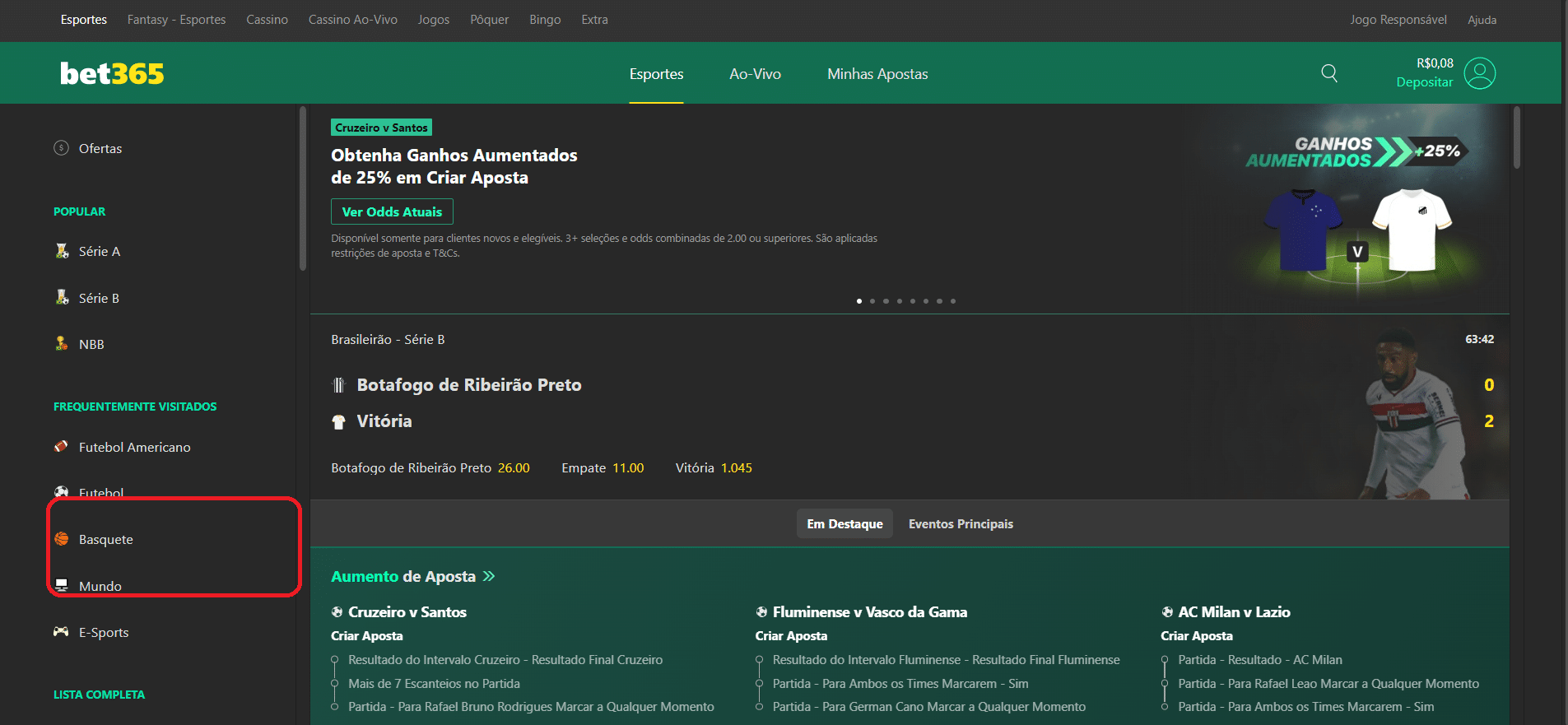
Task: Open E-Sports in sidebar
Action: click(x=104, y=632)
